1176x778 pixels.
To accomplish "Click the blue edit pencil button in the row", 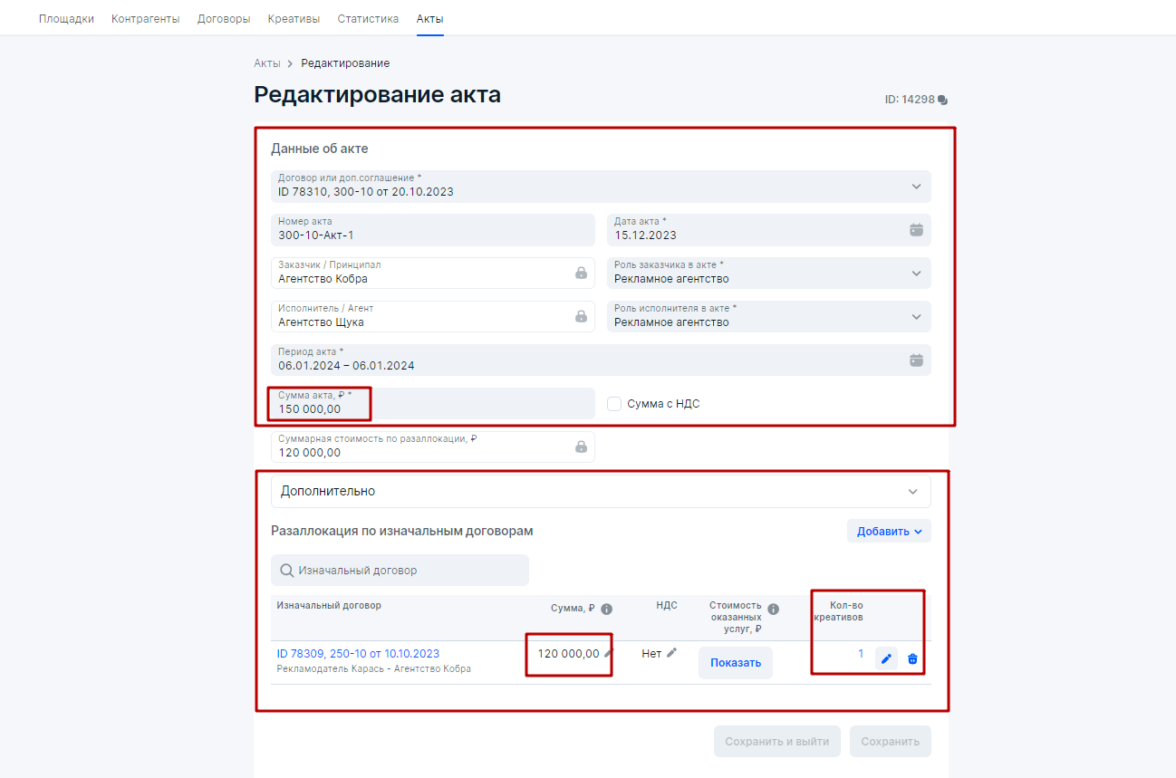I will [x=886, y=659].
